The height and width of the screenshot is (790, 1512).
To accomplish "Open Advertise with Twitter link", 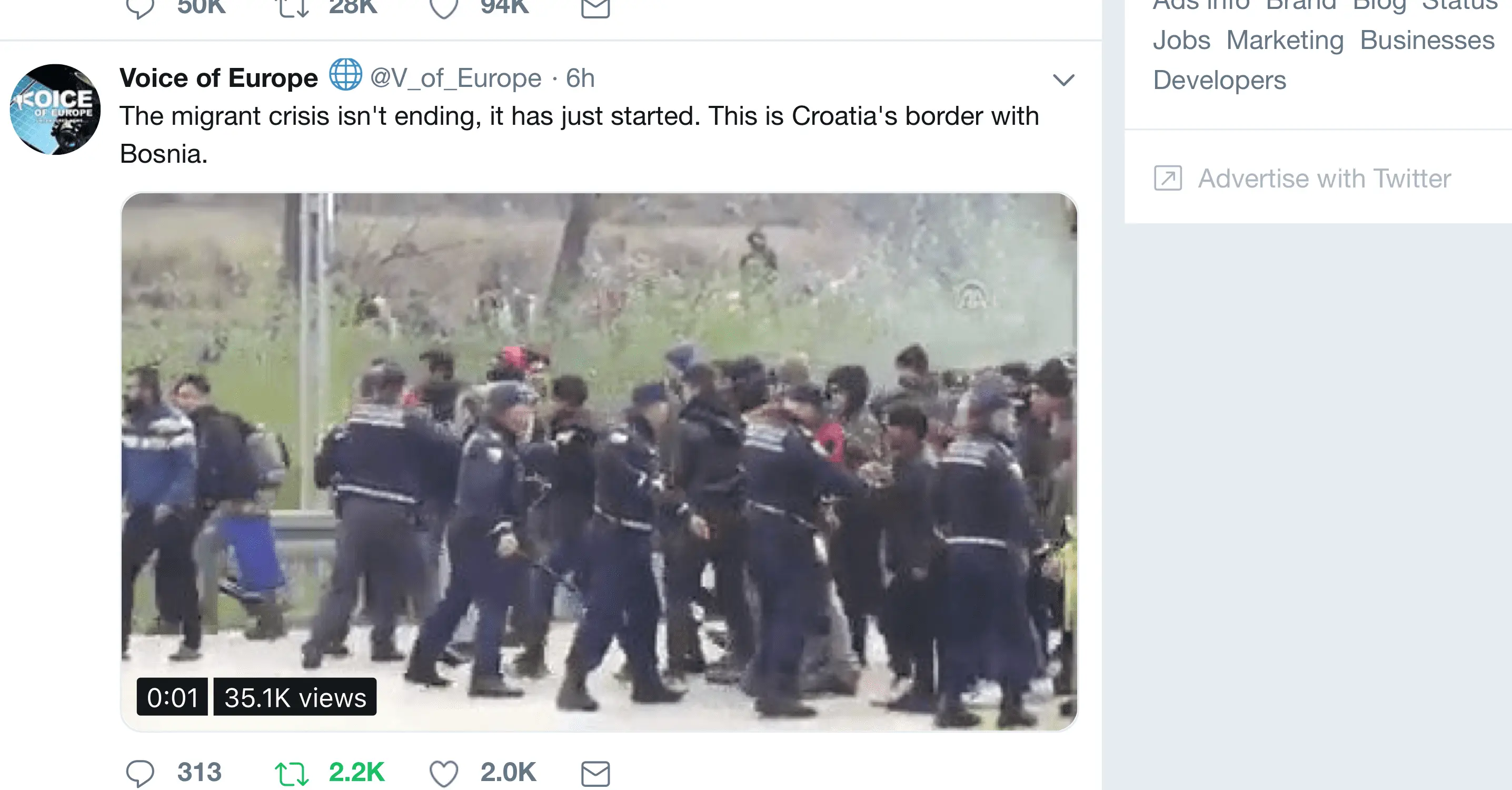I will pos(1324,179).
